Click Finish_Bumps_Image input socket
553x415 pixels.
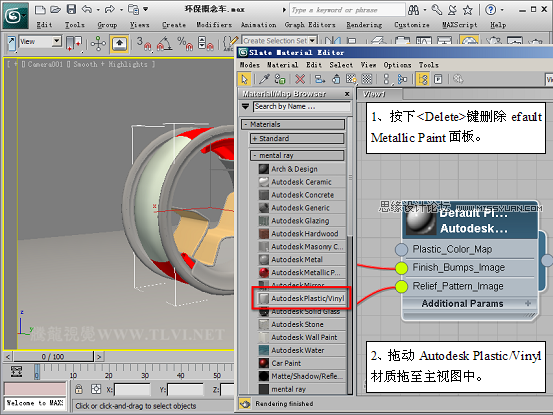pyautogui.click(x=401, y=268)
